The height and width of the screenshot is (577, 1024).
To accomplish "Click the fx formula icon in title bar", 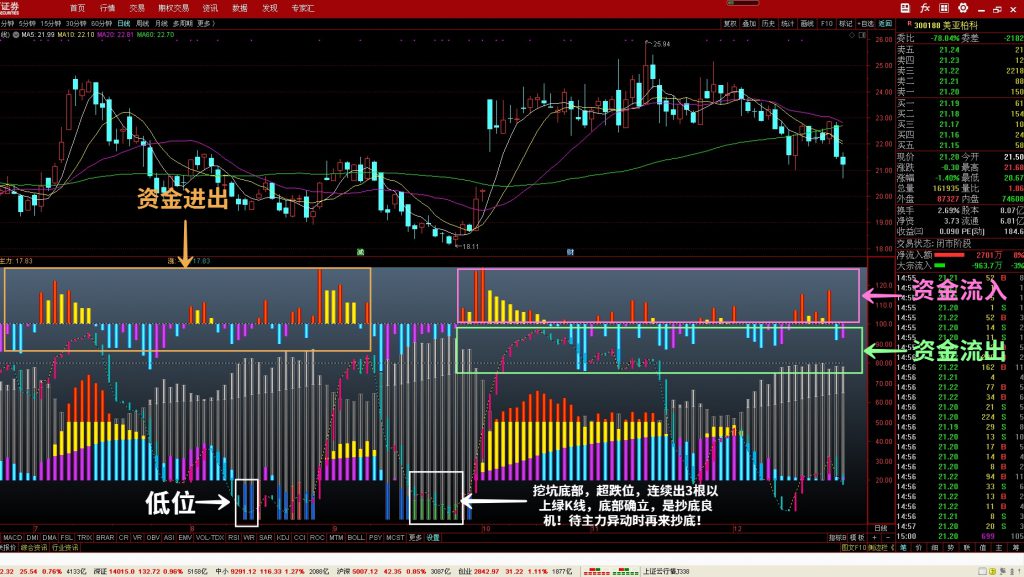I will click(x=925, y=8).
